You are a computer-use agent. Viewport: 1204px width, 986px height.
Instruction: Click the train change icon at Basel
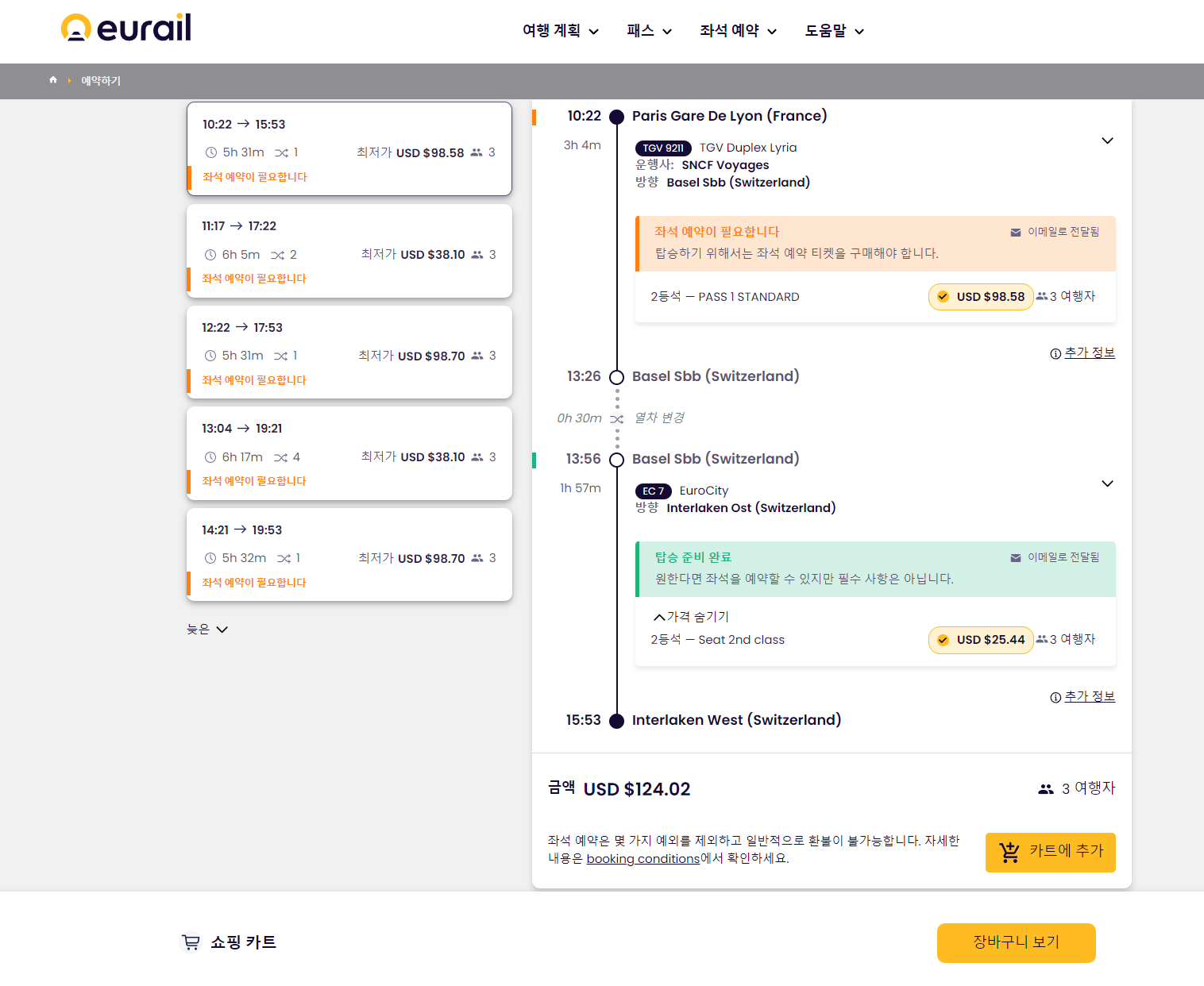click(616, 419)
